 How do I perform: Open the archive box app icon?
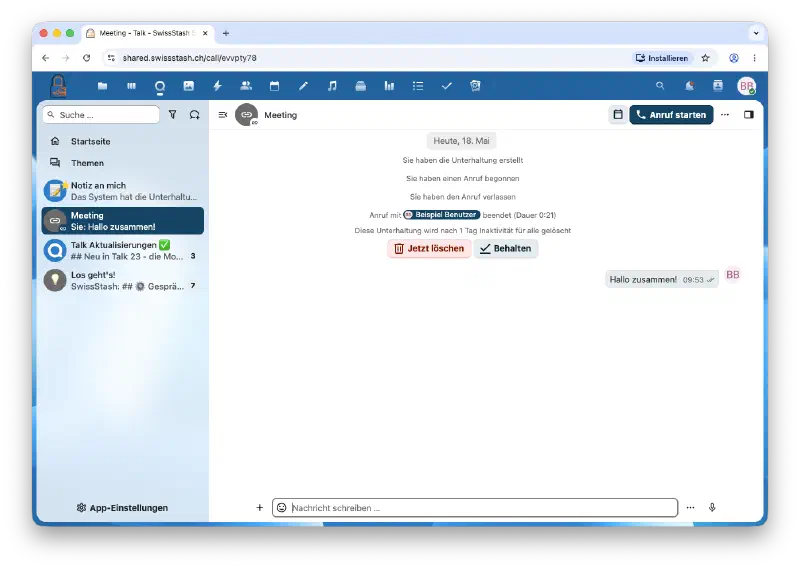point(361,86)
